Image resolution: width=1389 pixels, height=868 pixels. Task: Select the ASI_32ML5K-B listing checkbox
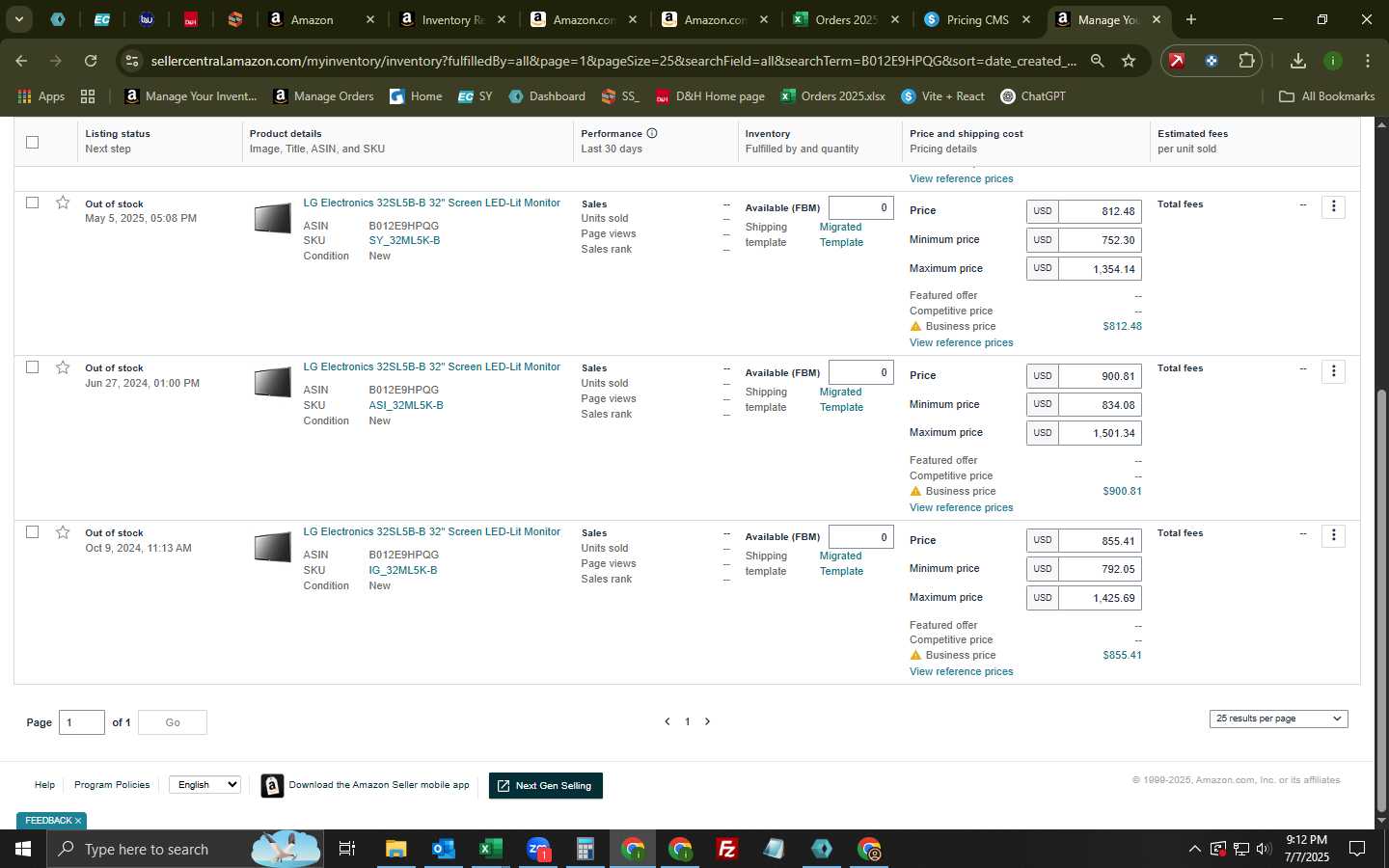coord(32,367)
